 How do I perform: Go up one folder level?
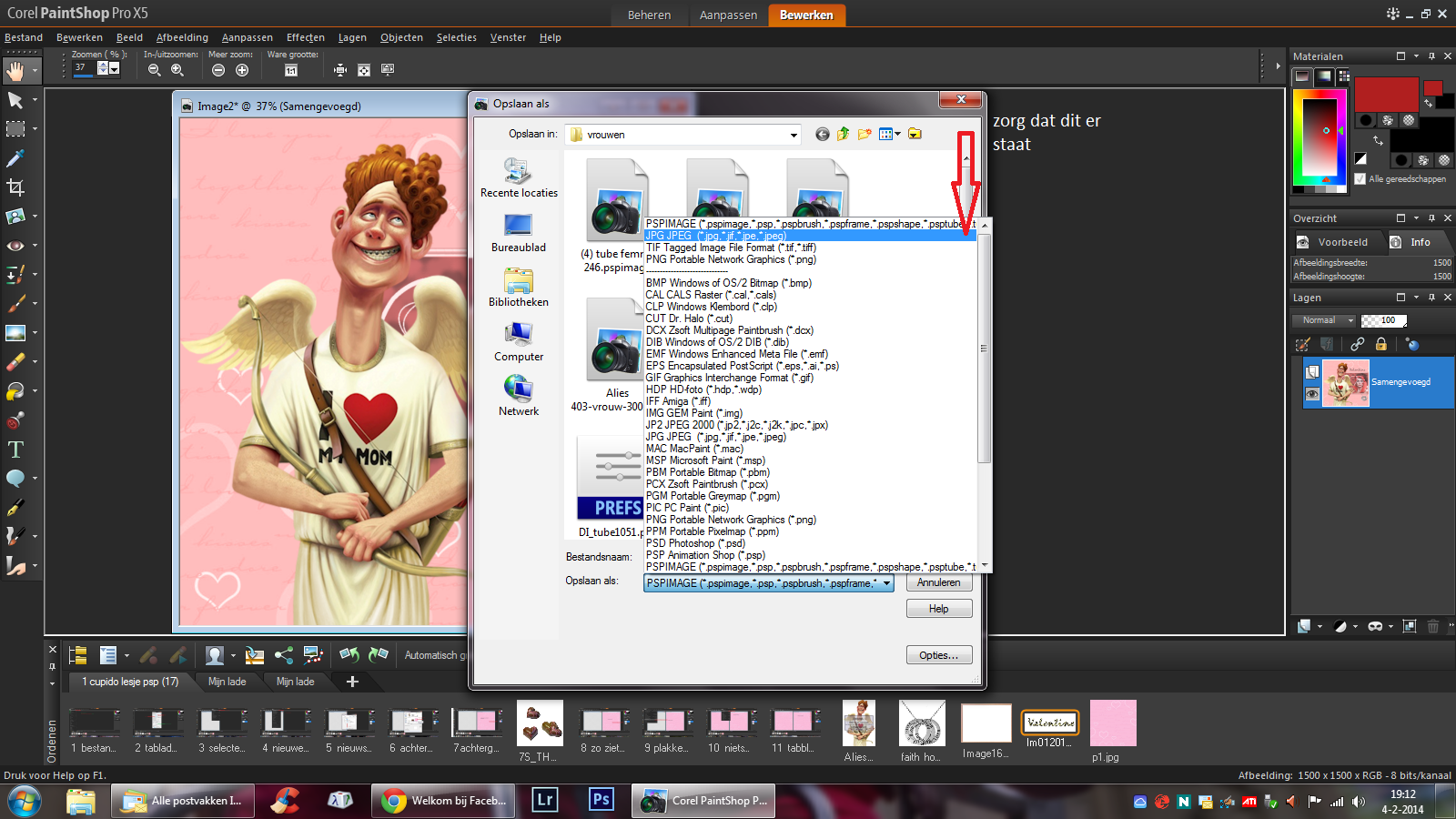844,135
